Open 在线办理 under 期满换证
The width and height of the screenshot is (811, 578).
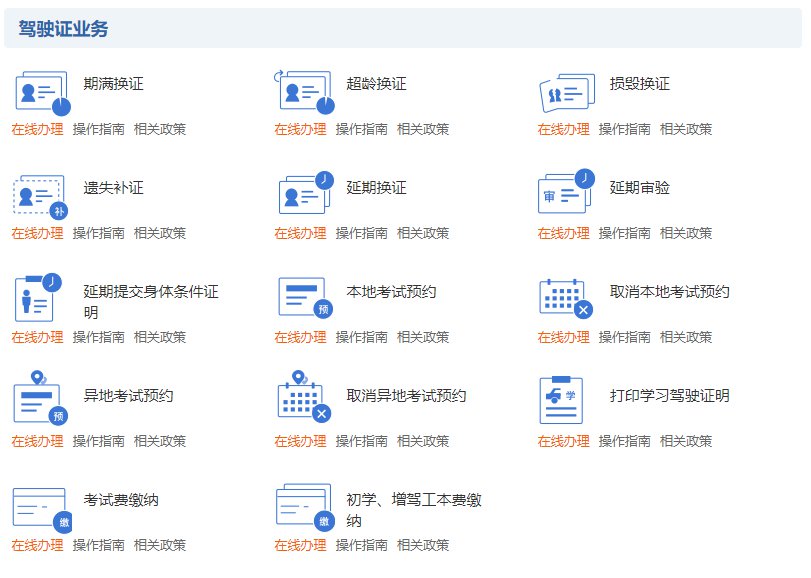[x=37, y=129]
